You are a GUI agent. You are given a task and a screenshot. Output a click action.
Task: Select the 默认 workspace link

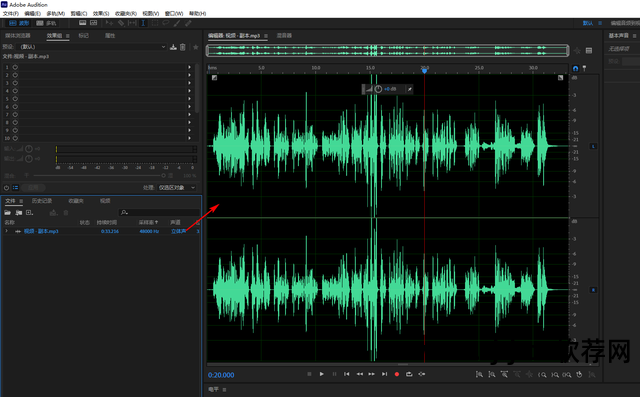(x=588, y=23)
